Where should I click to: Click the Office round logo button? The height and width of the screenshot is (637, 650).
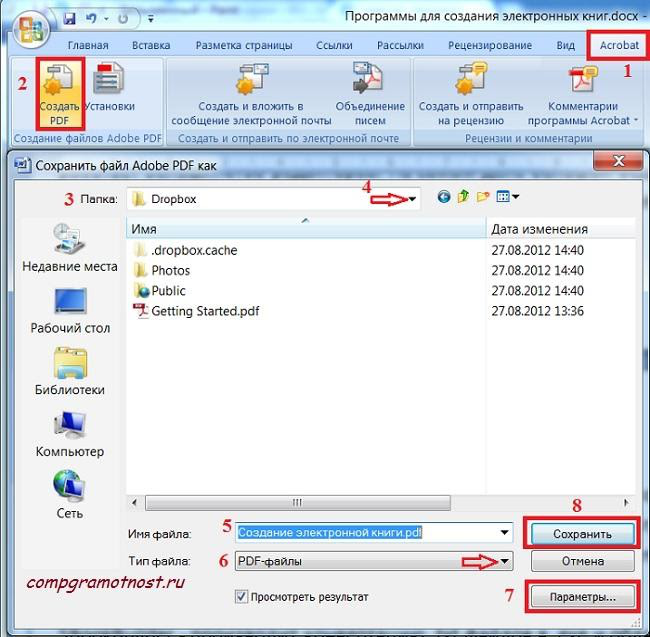[x=29, y=28]
